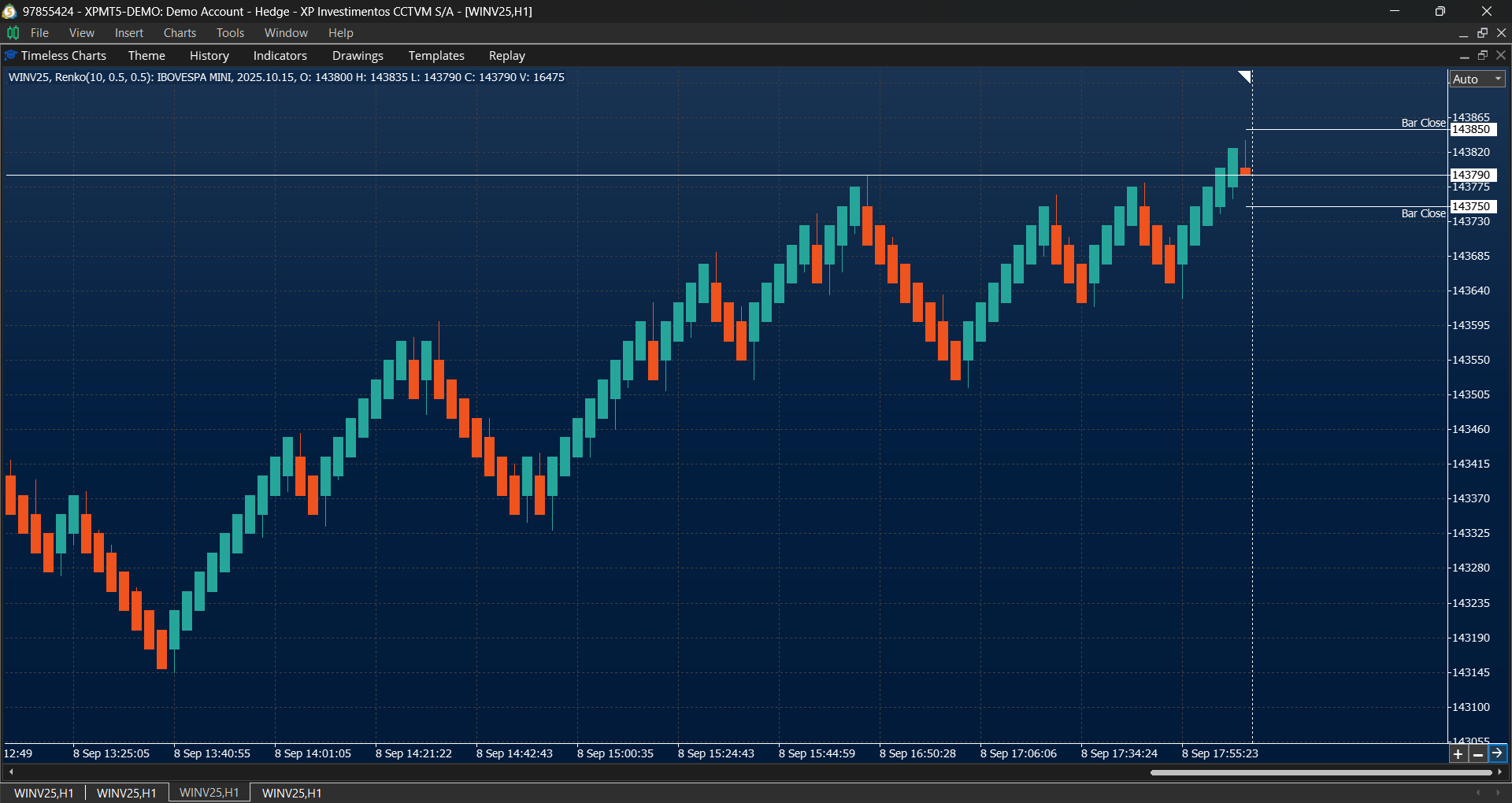Open the Tools menu
The width and height of the screenshot is (1512, 803).
coord(229,32)
